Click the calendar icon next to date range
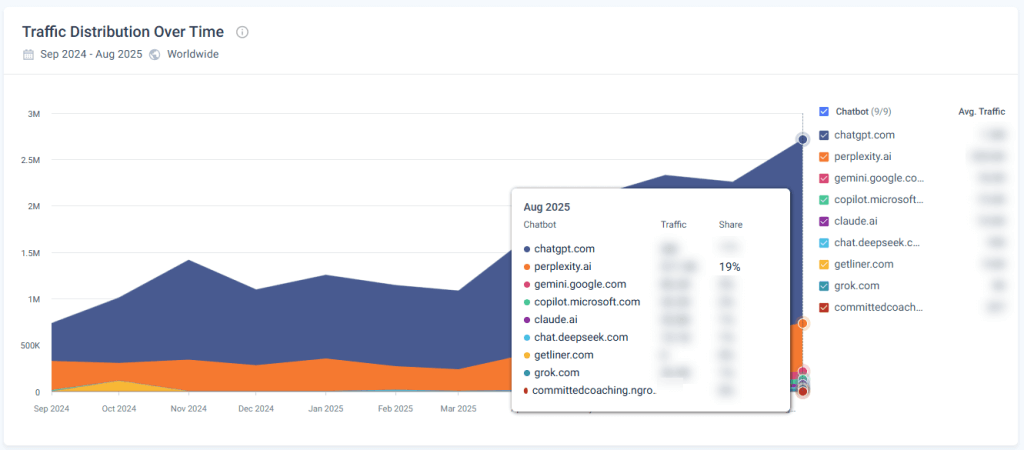Viewport: 1024px width, 450px height. [28, 54]
